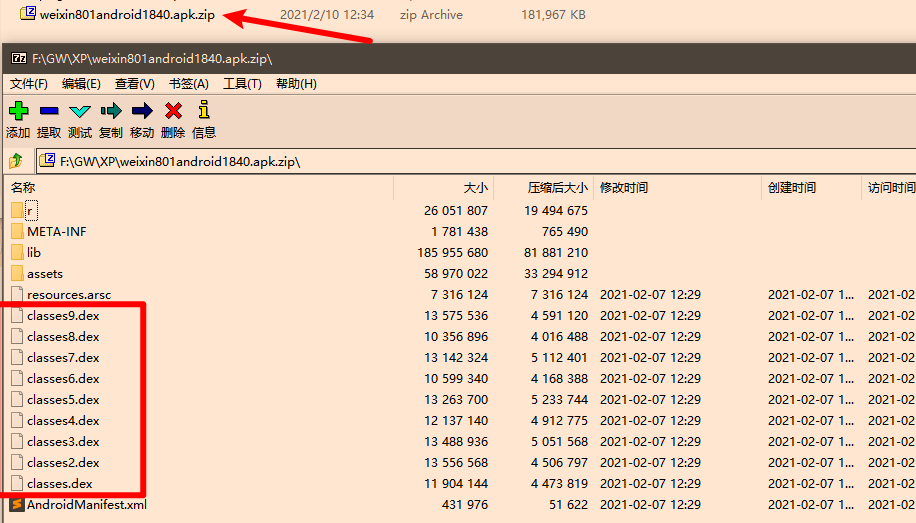Select the META-INF folder icon

[17, 231]
